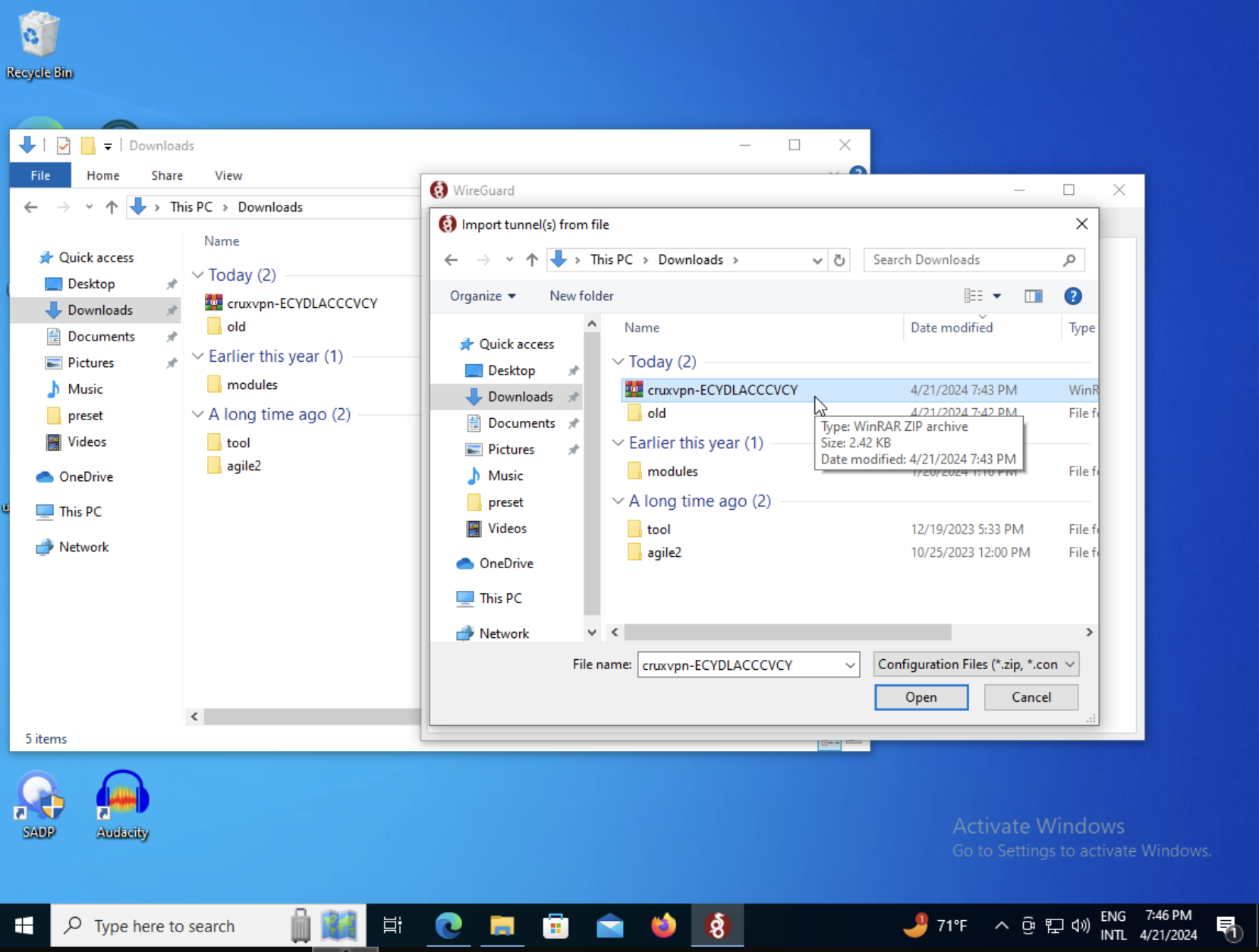Click the refresh button in the dialog address bar

point(839,260)
